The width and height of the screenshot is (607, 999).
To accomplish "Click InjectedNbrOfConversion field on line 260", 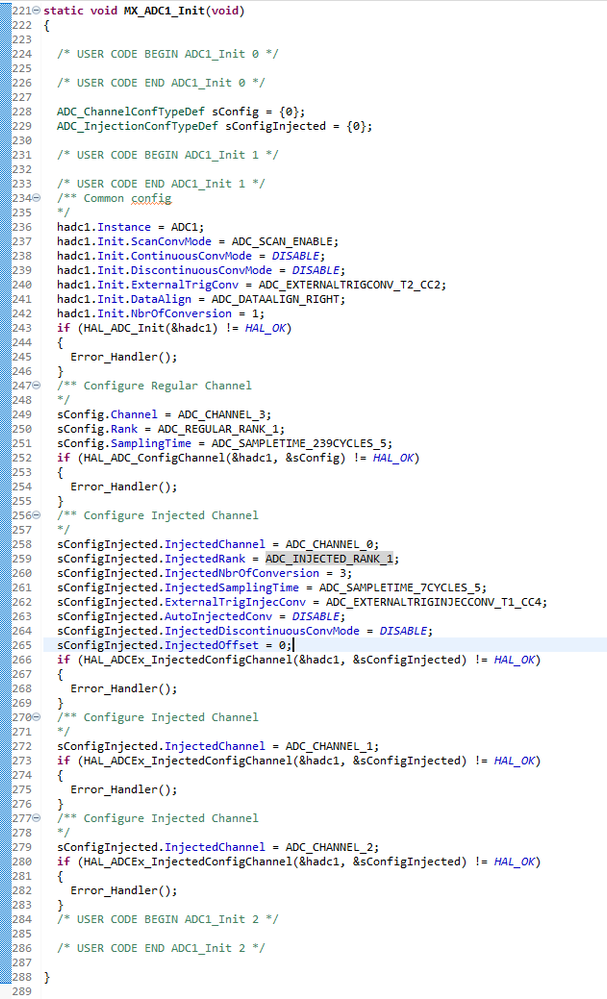I will [241, 573].
